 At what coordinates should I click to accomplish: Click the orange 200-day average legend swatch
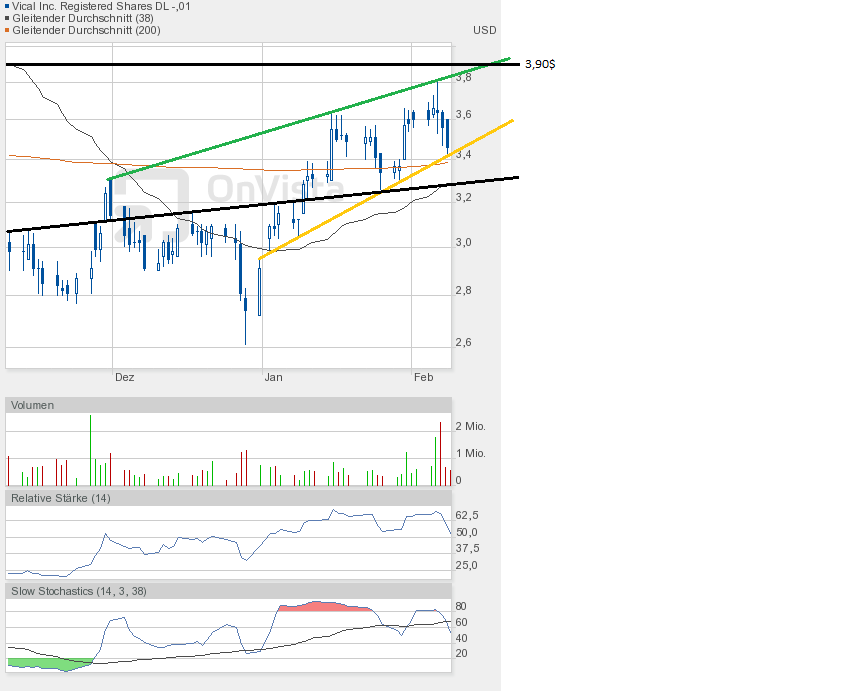tap(8, 30)
